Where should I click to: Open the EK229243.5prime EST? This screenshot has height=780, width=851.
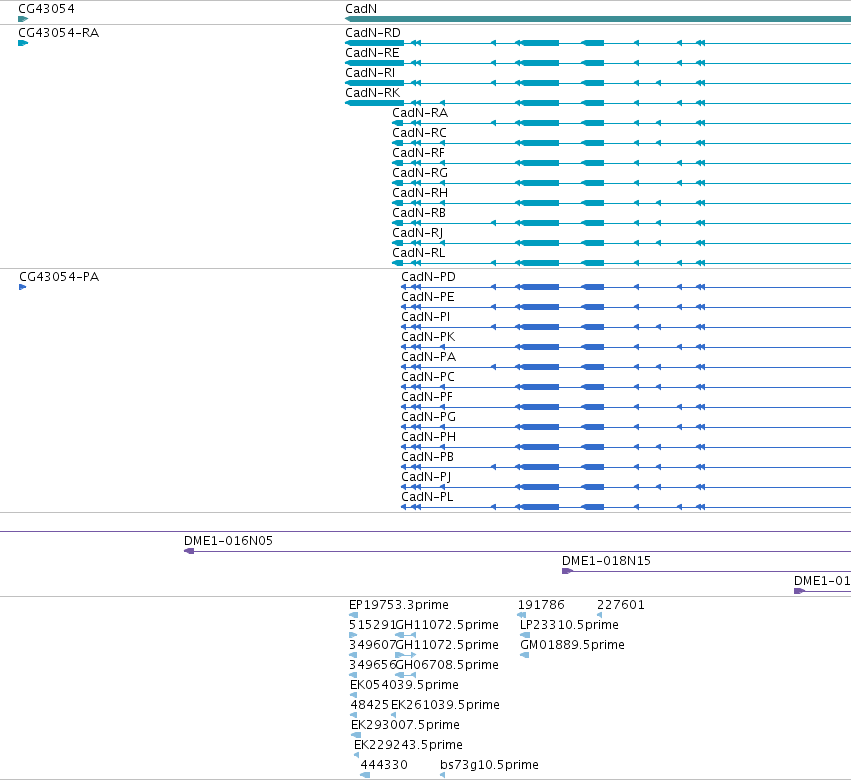[409, 745]
